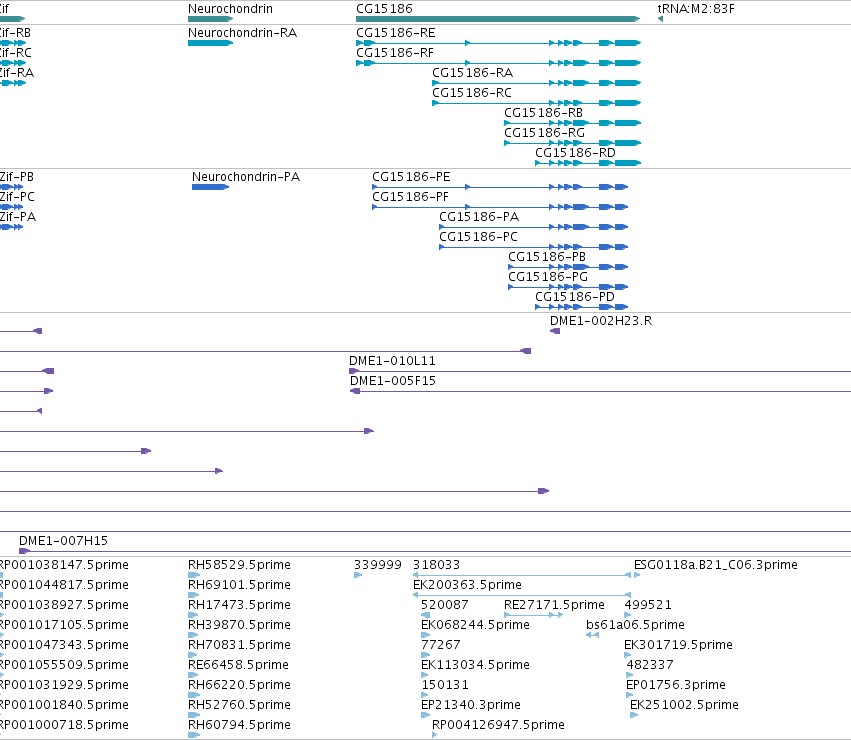851x740 pixels.
Task: Click the CG15186-PF protein label
Action: tap(410, 197)
